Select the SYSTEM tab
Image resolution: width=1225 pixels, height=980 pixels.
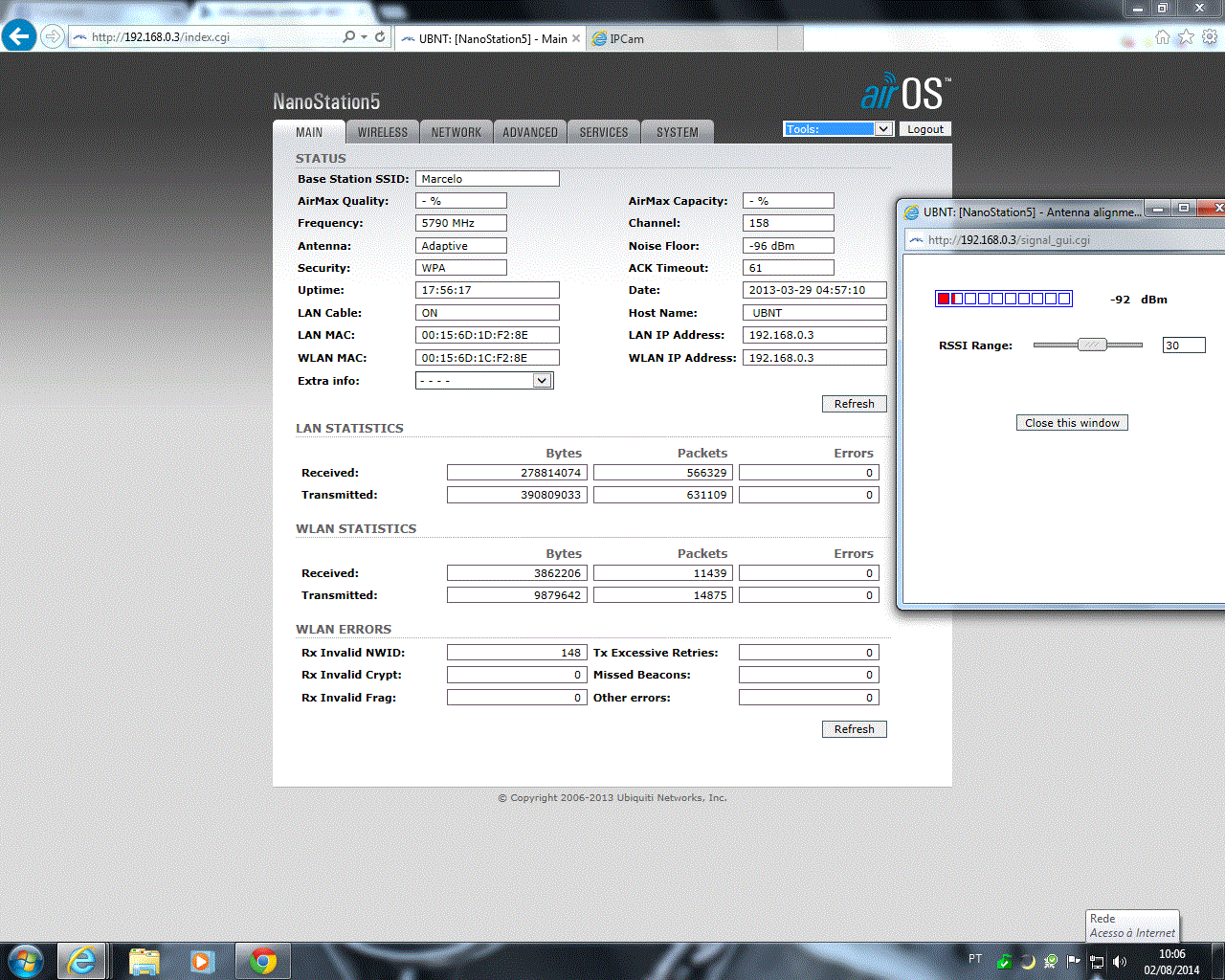coord(678,132)
